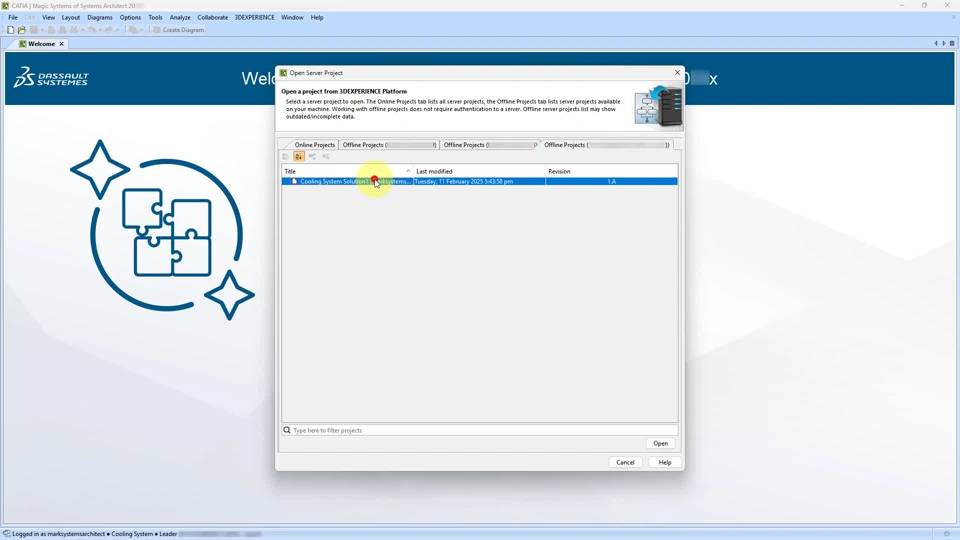Sort by the Last modified column

[x=479, y=171]
